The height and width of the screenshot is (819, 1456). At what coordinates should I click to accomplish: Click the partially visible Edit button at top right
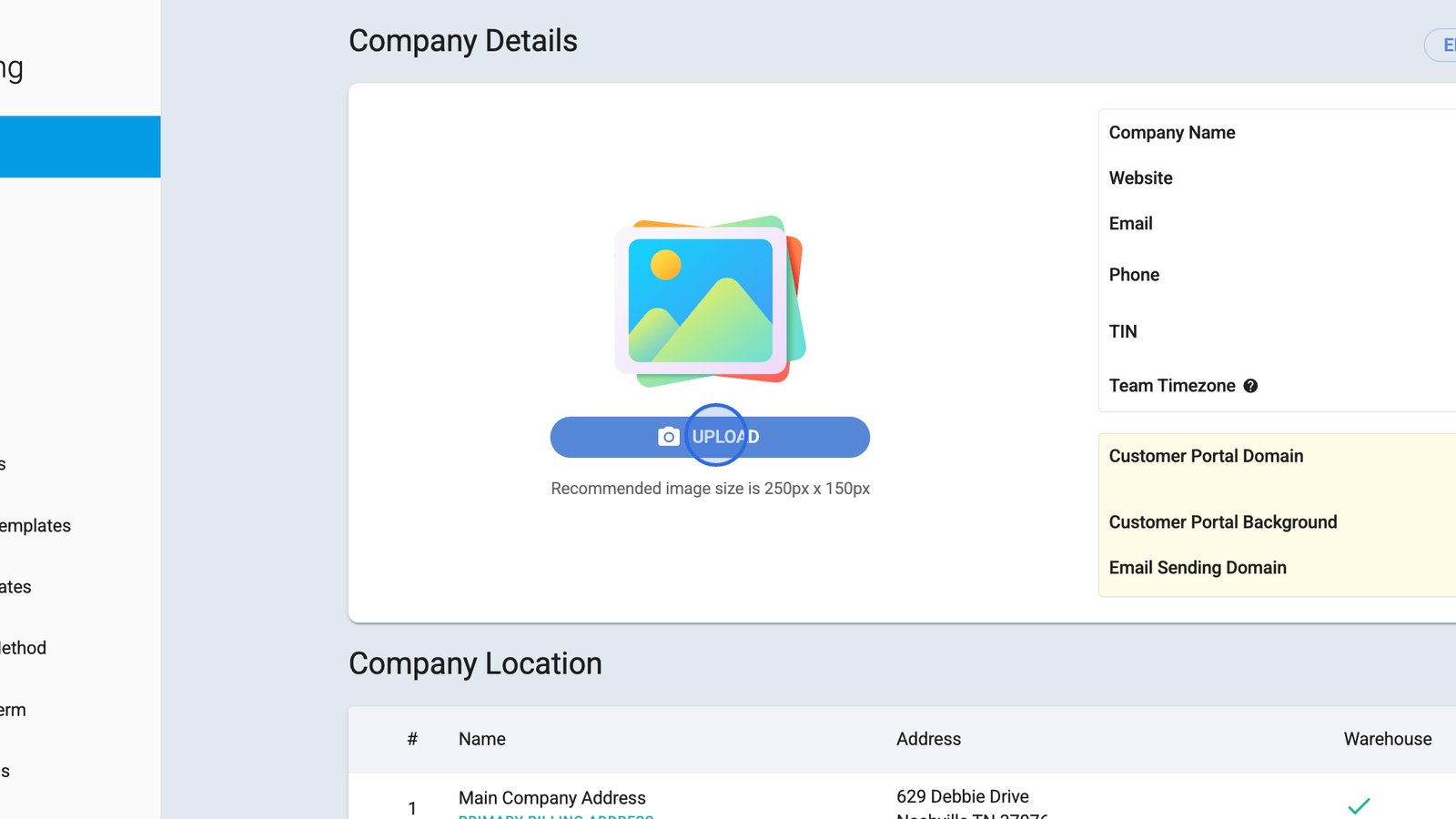[x=1443, y=45]
